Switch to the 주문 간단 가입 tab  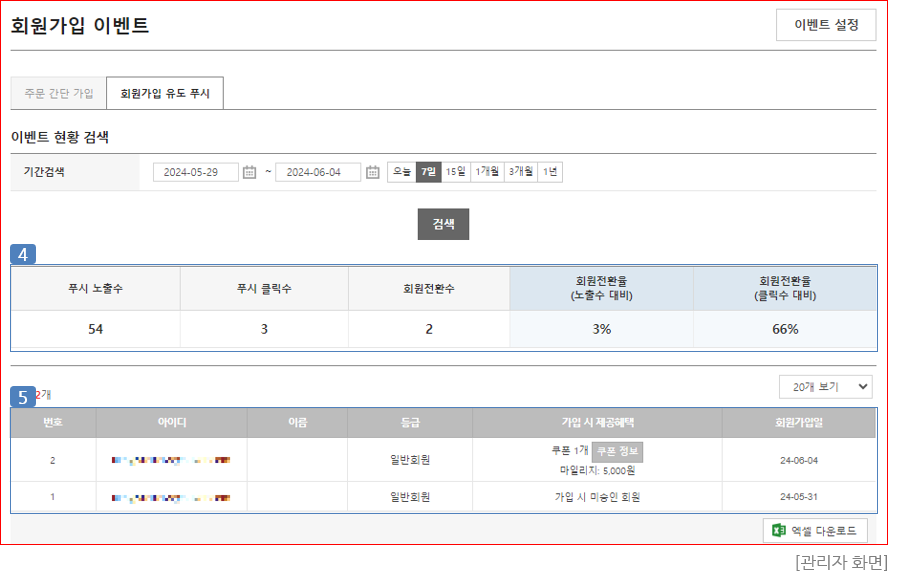click(59, 93)
